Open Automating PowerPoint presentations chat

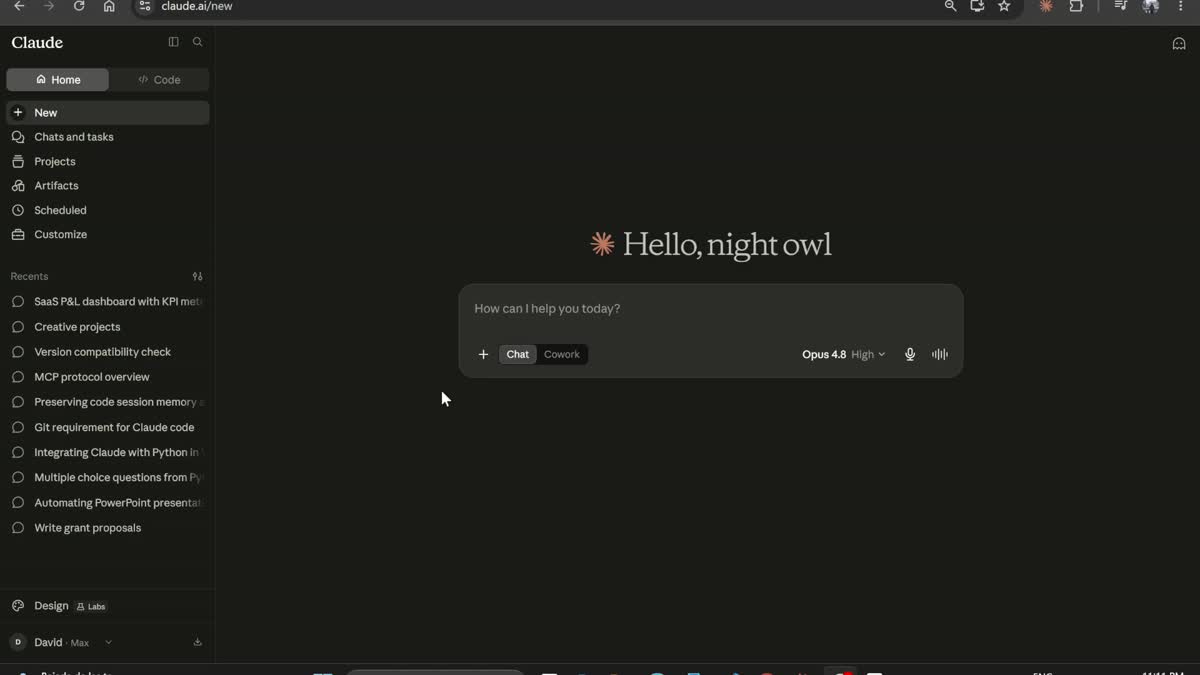pyautogui.click(x=107, y=502)
